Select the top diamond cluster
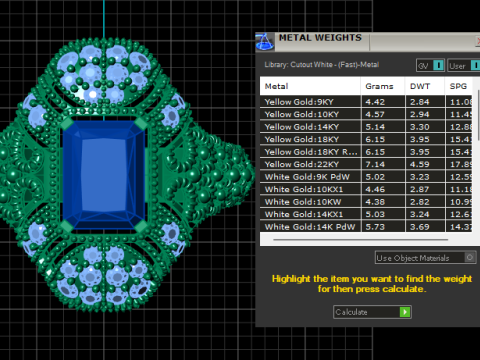480x360 pixels. pyautogui.click(x=104, y=75)
